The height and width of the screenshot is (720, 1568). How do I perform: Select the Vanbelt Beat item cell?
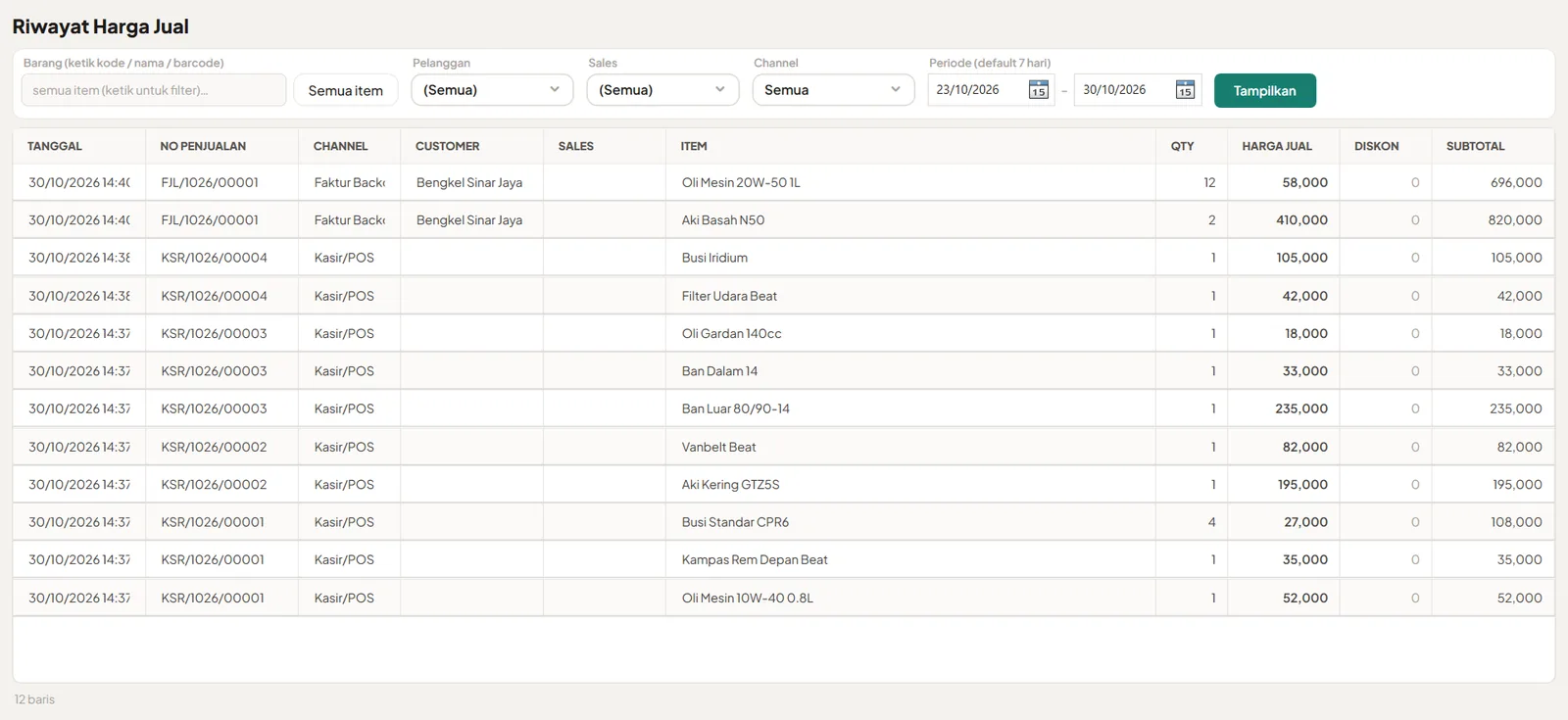[x=910, y=447]
